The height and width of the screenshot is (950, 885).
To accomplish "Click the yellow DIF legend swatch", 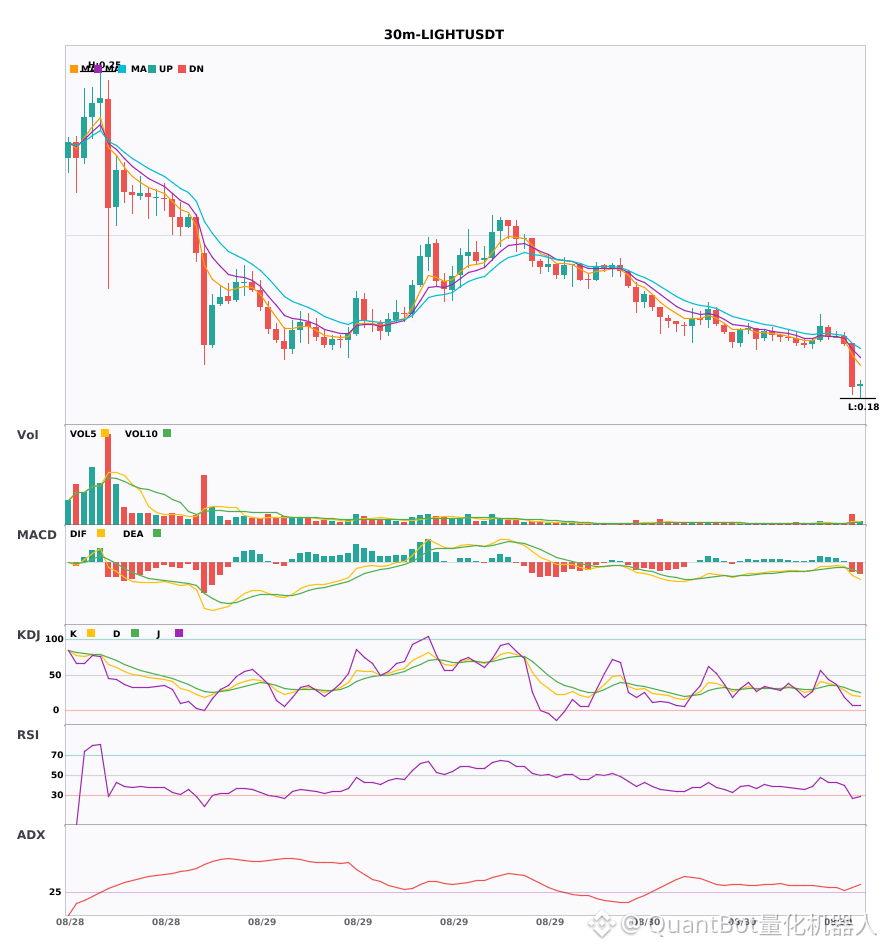I will [101, 533].
